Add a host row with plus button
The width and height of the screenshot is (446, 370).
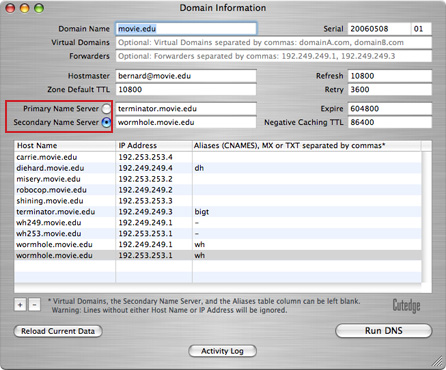20,305
